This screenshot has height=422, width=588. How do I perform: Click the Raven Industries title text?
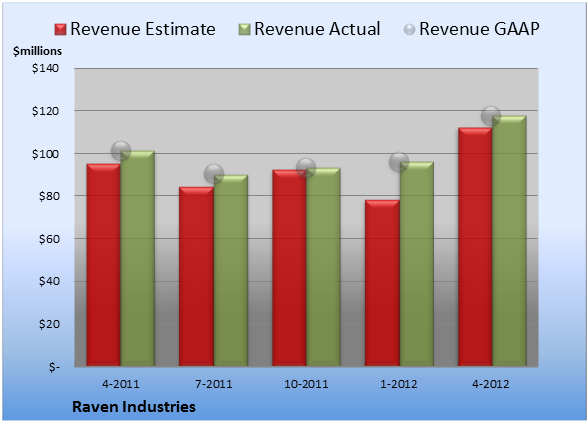pos(134,407)
